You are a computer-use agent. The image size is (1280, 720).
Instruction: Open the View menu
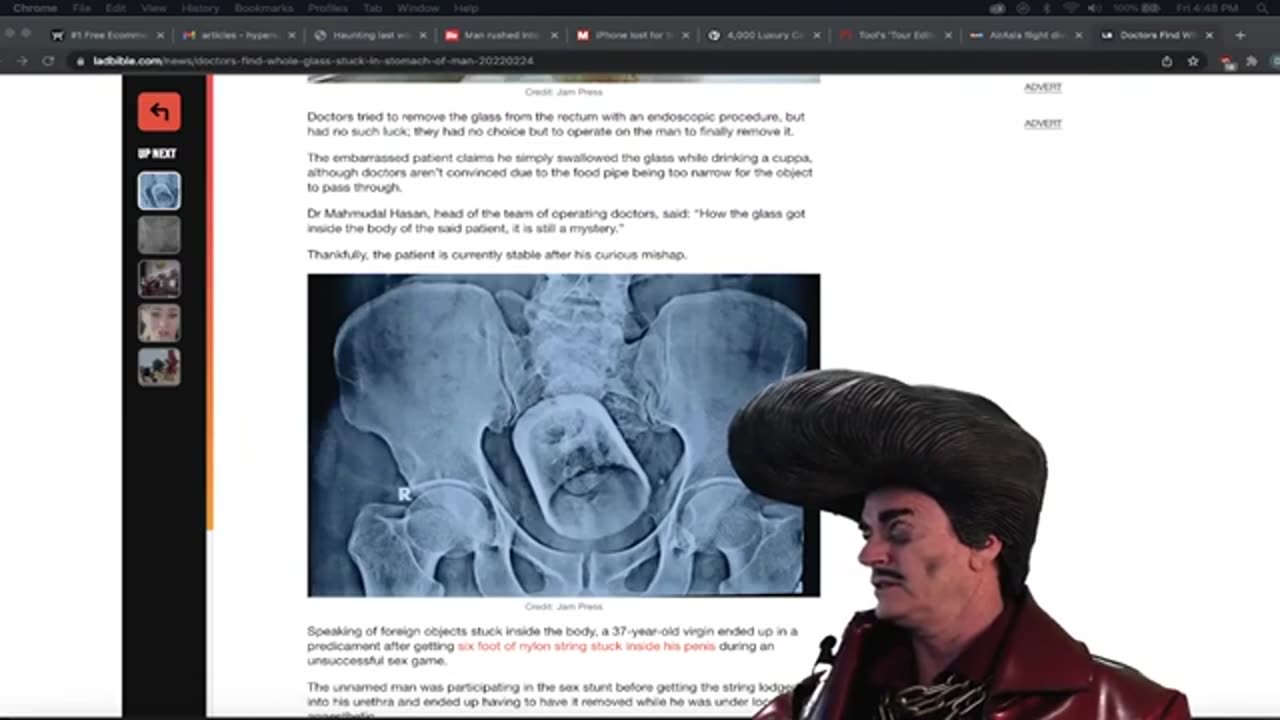click(154, 8)
